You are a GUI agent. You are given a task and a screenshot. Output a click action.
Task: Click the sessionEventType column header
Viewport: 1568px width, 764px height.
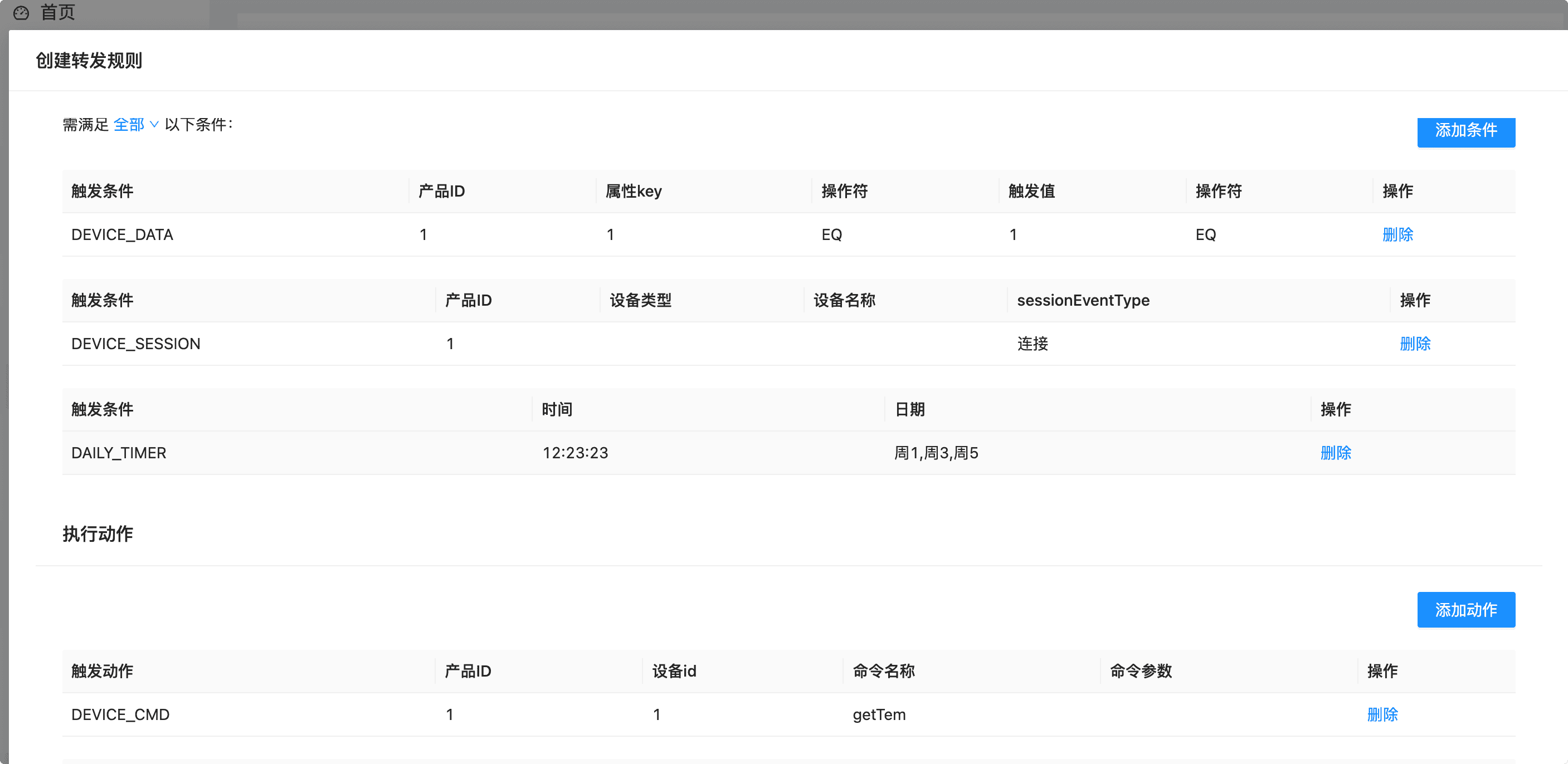coord(1083,301)
